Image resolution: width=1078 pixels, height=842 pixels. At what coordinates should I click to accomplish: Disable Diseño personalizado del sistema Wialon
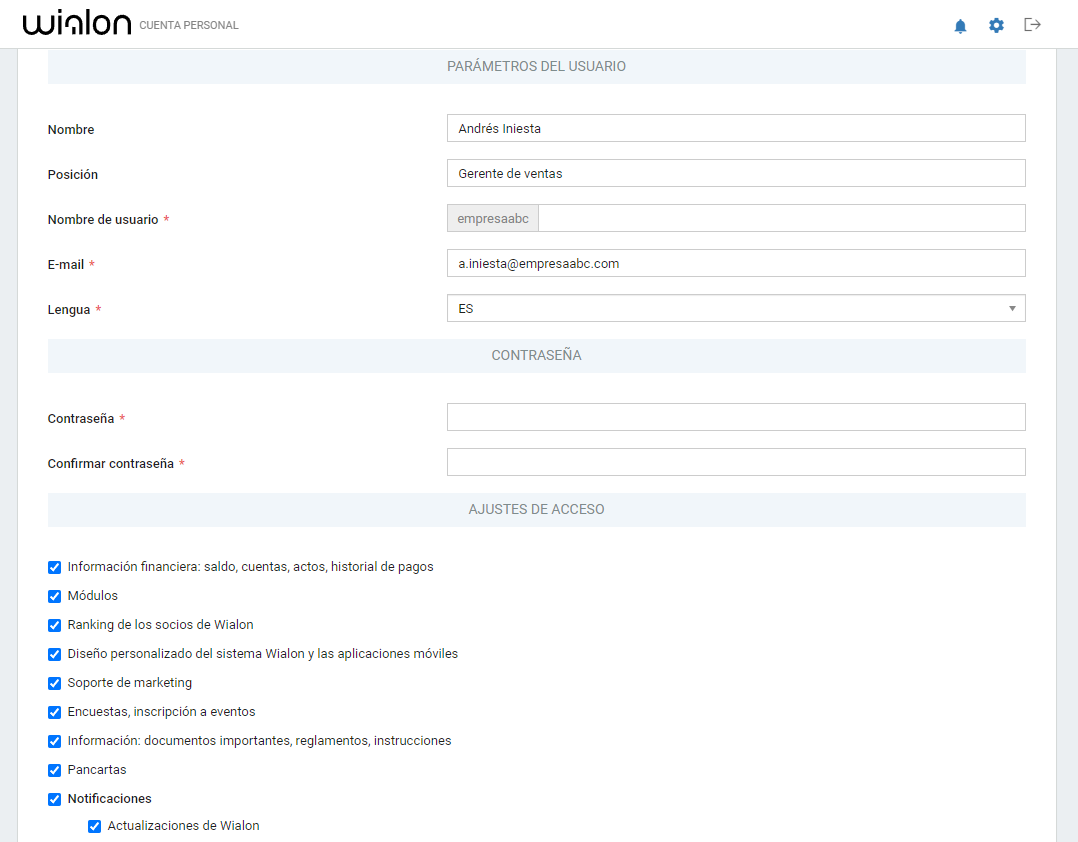(x=54, y=654)
